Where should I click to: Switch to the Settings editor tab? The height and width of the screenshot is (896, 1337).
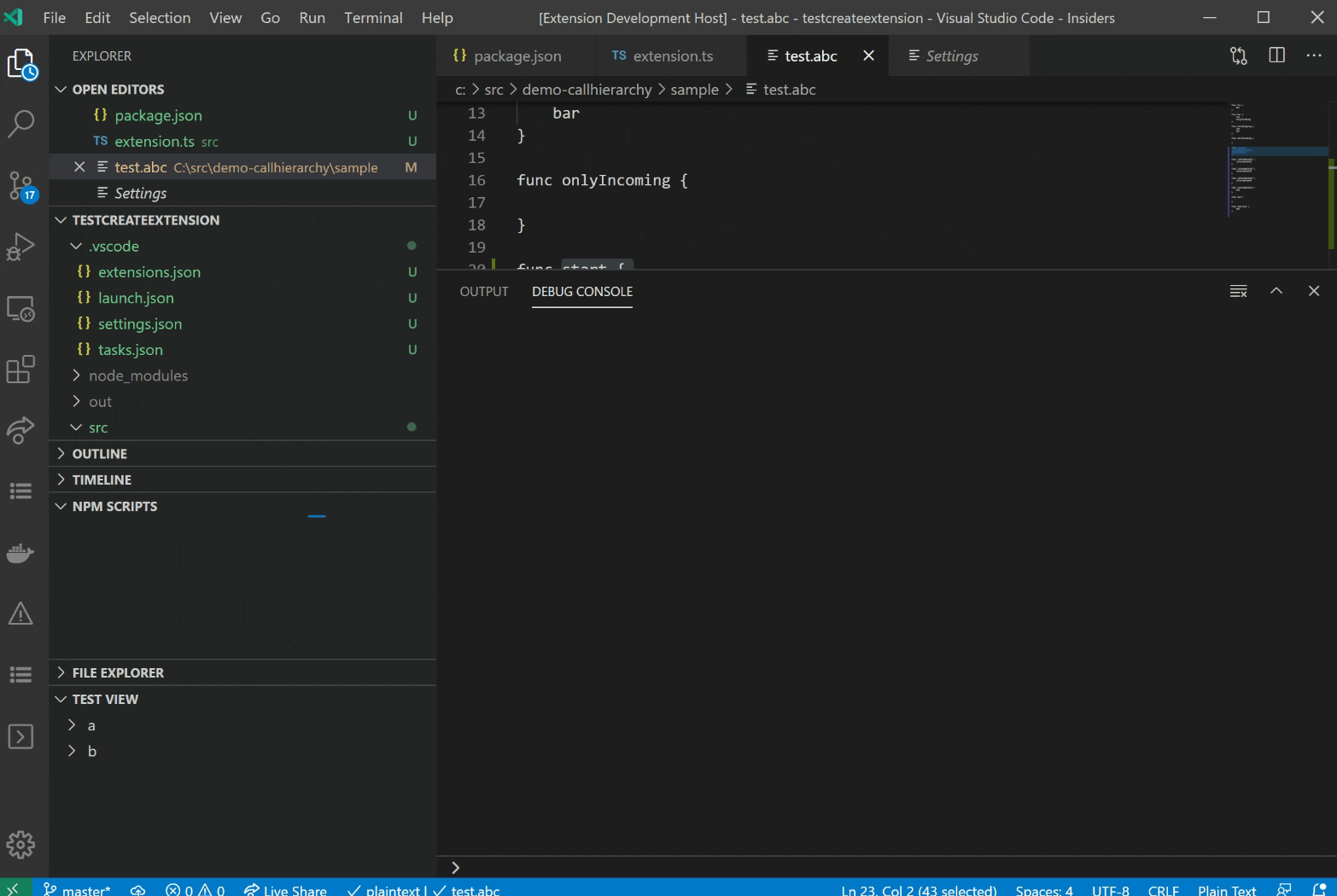click(x=959, y=55)
